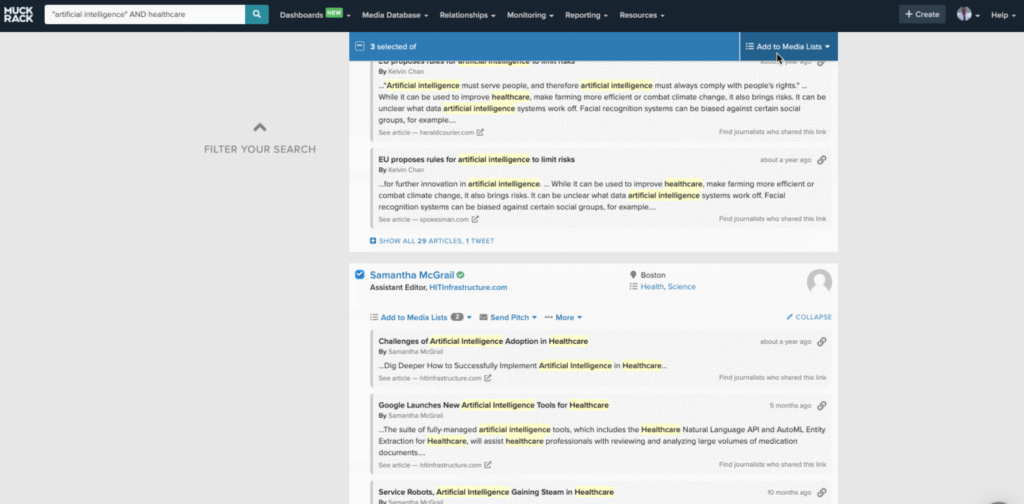The height and width of the screenshot is (504, 1024).
Task: Click the Science beat link
Action: pyautogui.click(x=682, y=287)
